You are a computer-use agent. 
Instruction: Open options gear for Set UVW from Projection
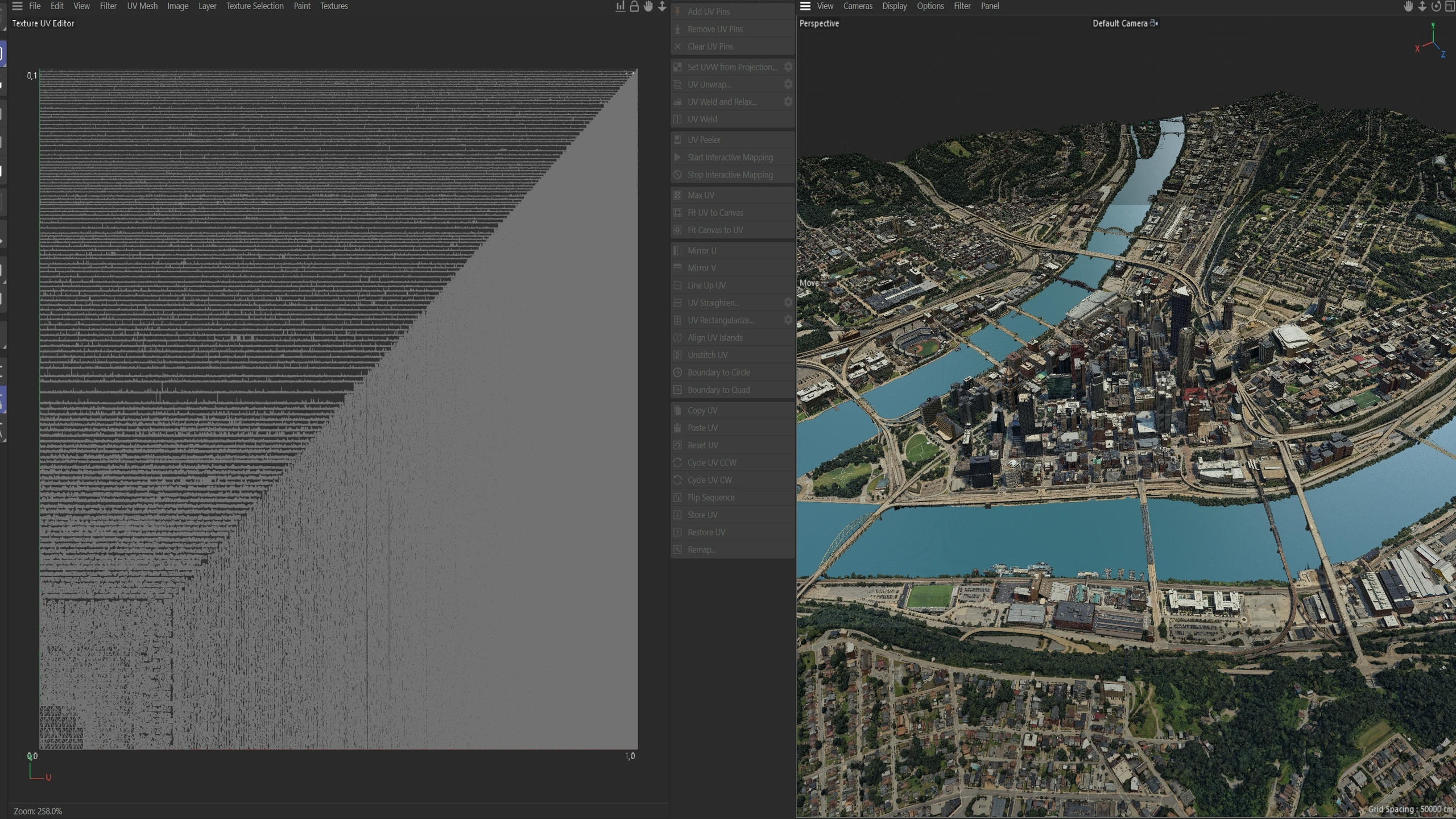[788, 67]
